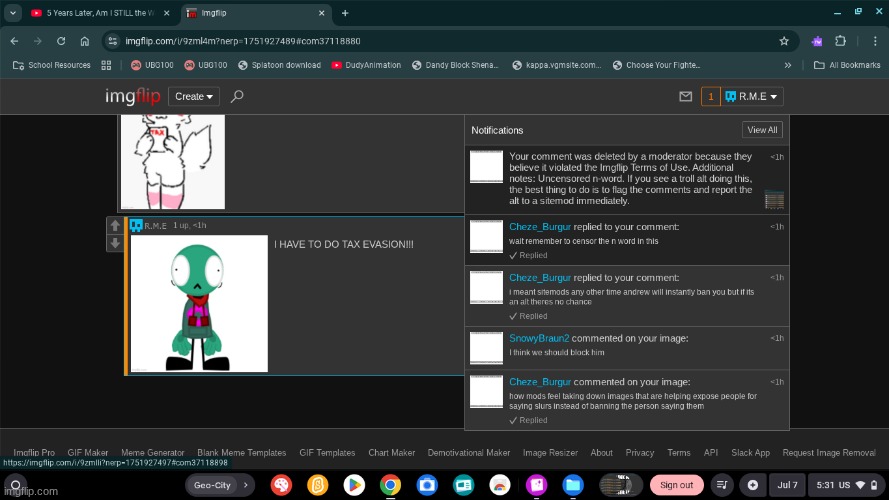
Task: Downvote the TAX EVASION comment
Action: [115, 243]
